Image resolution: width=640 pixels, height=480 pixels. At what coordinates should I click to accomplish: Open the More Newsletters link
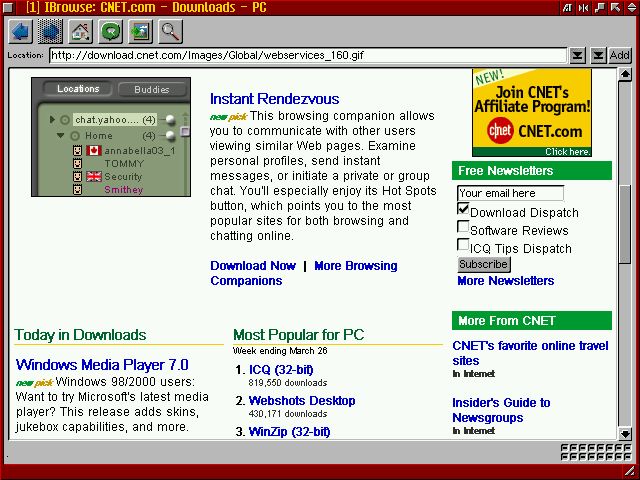[x=506, y=281]
